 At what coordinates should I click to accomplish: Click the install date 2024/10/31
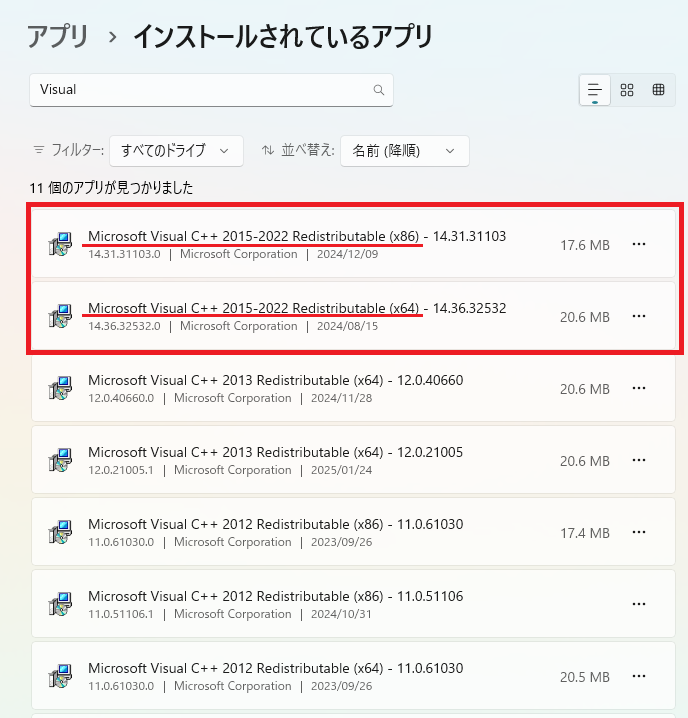(341, 614)
